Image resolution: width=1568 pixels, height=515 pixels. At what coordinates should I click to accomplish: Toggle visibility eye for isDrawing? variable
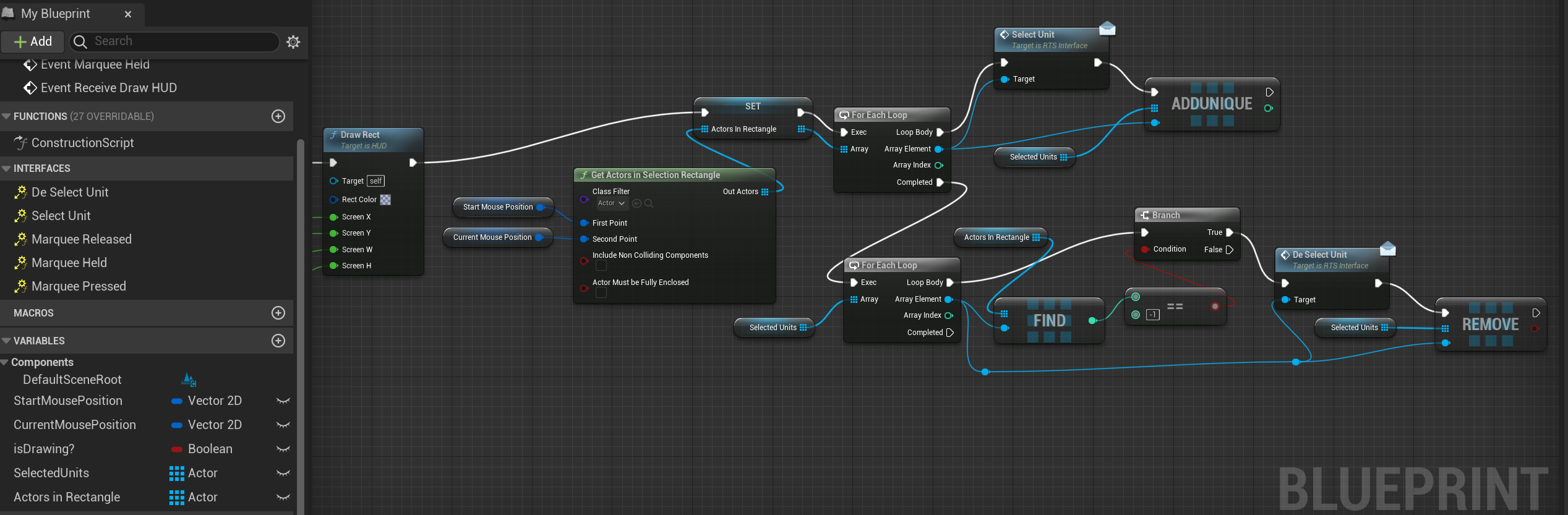(283, 449)
